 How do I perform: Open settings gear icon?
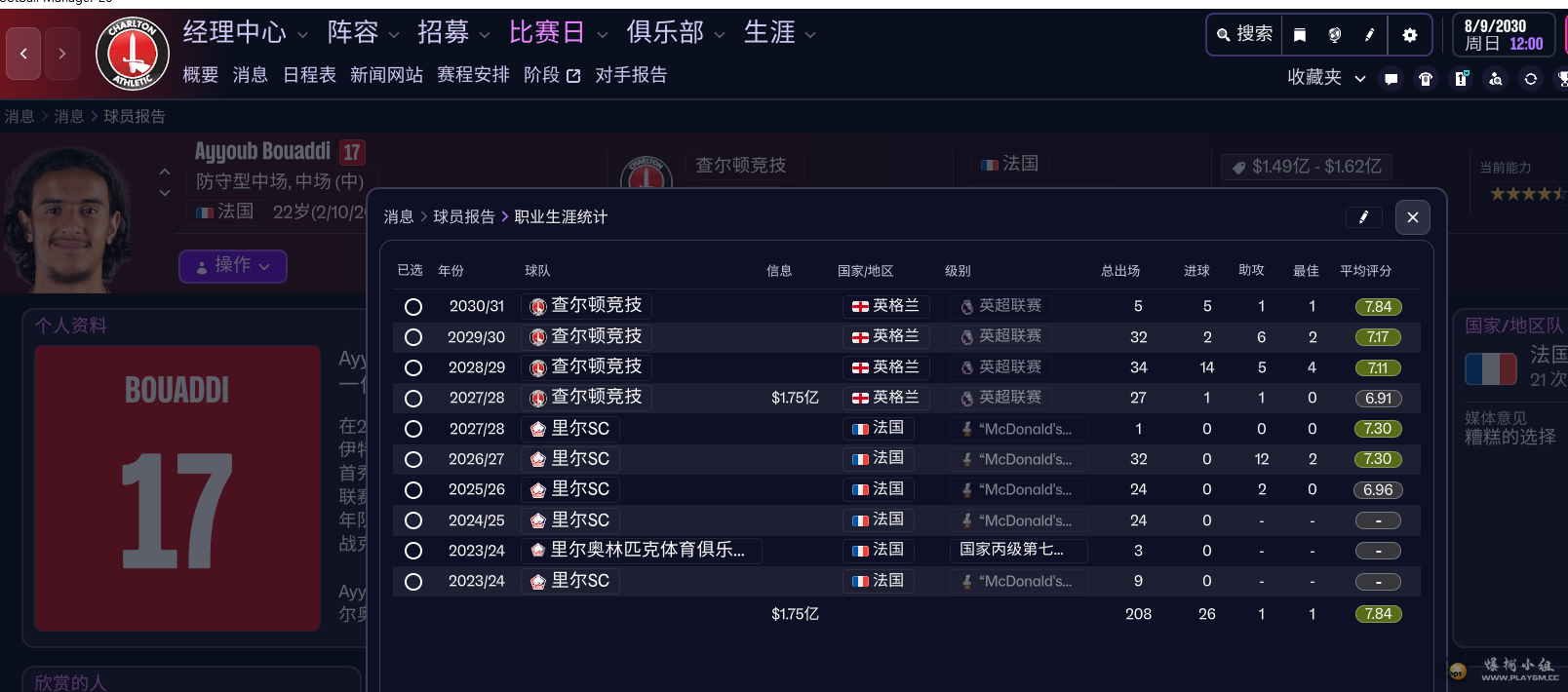click(1410, 35)
